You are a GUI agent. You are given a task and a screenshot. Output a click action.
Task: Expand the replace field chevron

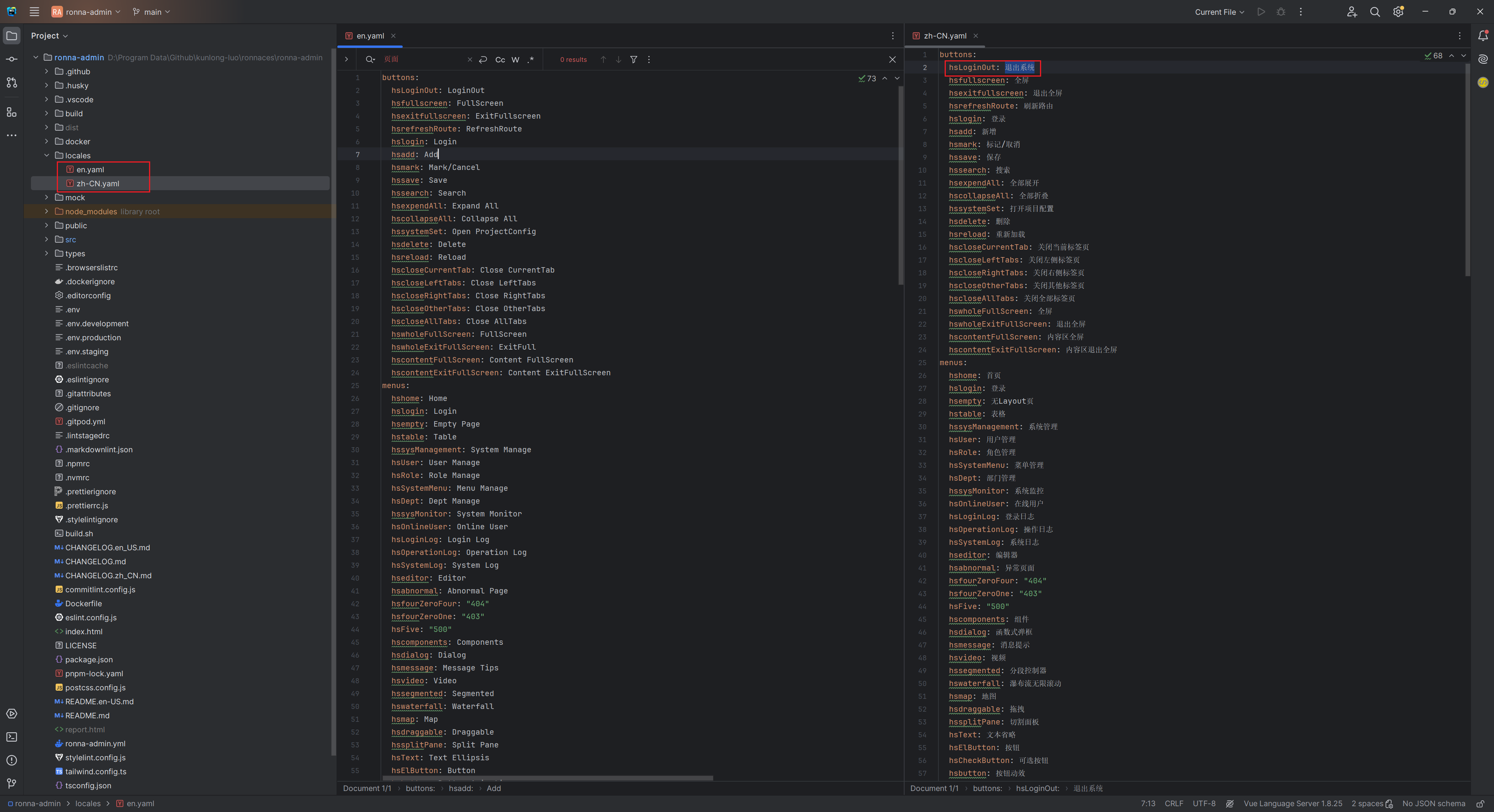[x=346, y=59]
